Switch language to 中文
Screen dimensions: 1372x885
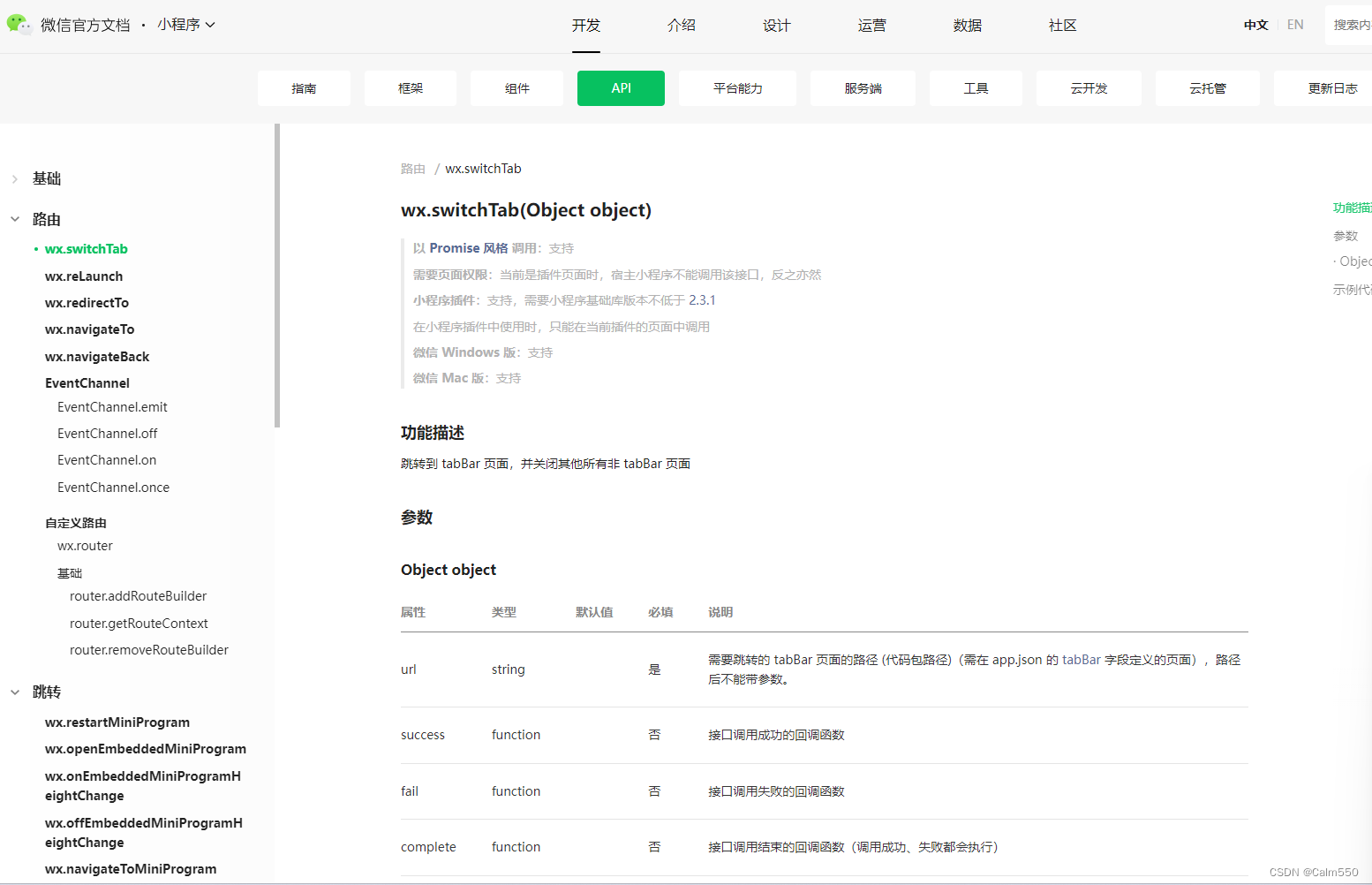(1256, 25)
